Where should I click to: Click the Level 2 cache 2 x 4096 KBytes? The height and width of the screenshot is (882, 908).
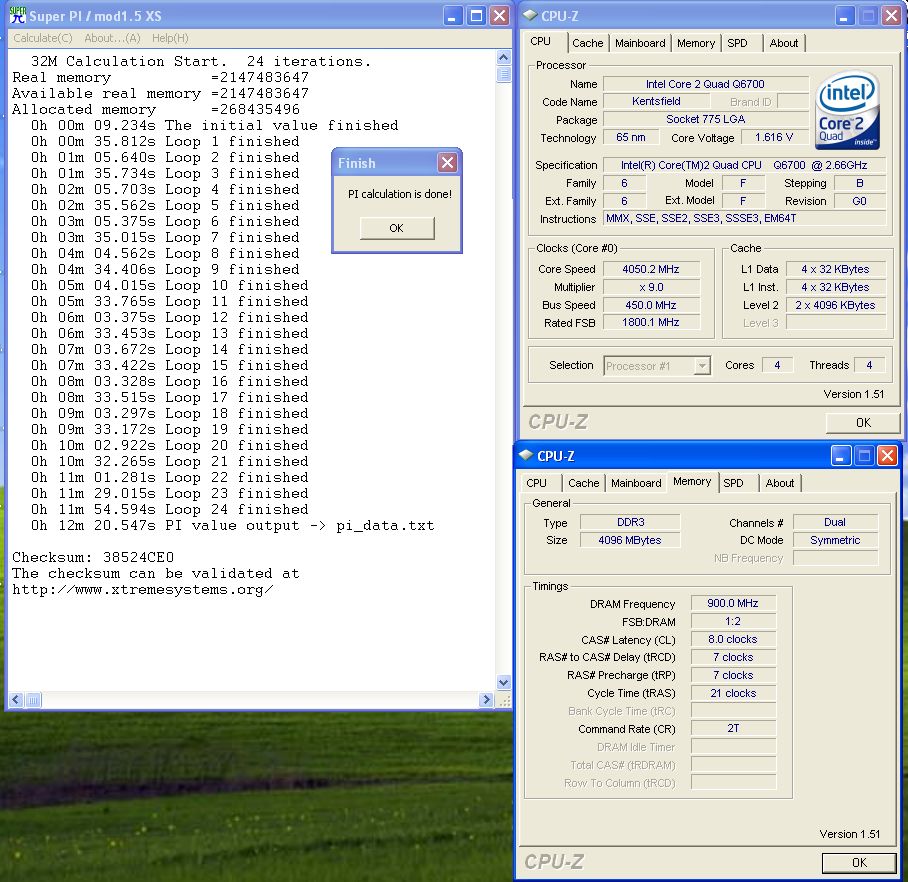click(x=836, y=305)
